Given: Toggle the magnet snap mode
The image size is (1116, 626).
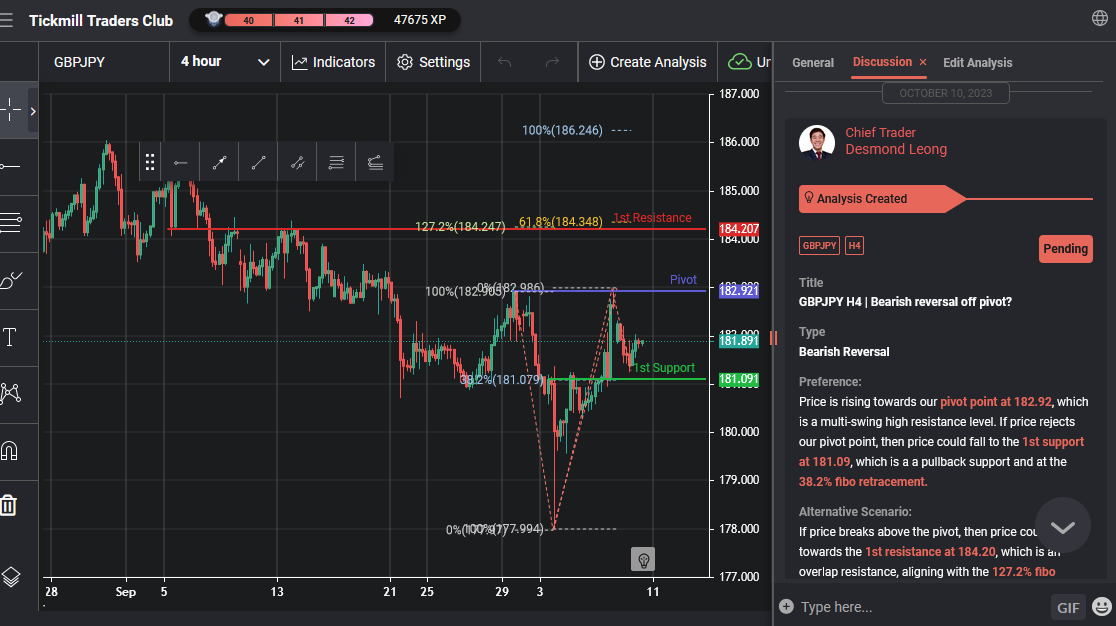Looking at the screenshot, I should [9, 450].
